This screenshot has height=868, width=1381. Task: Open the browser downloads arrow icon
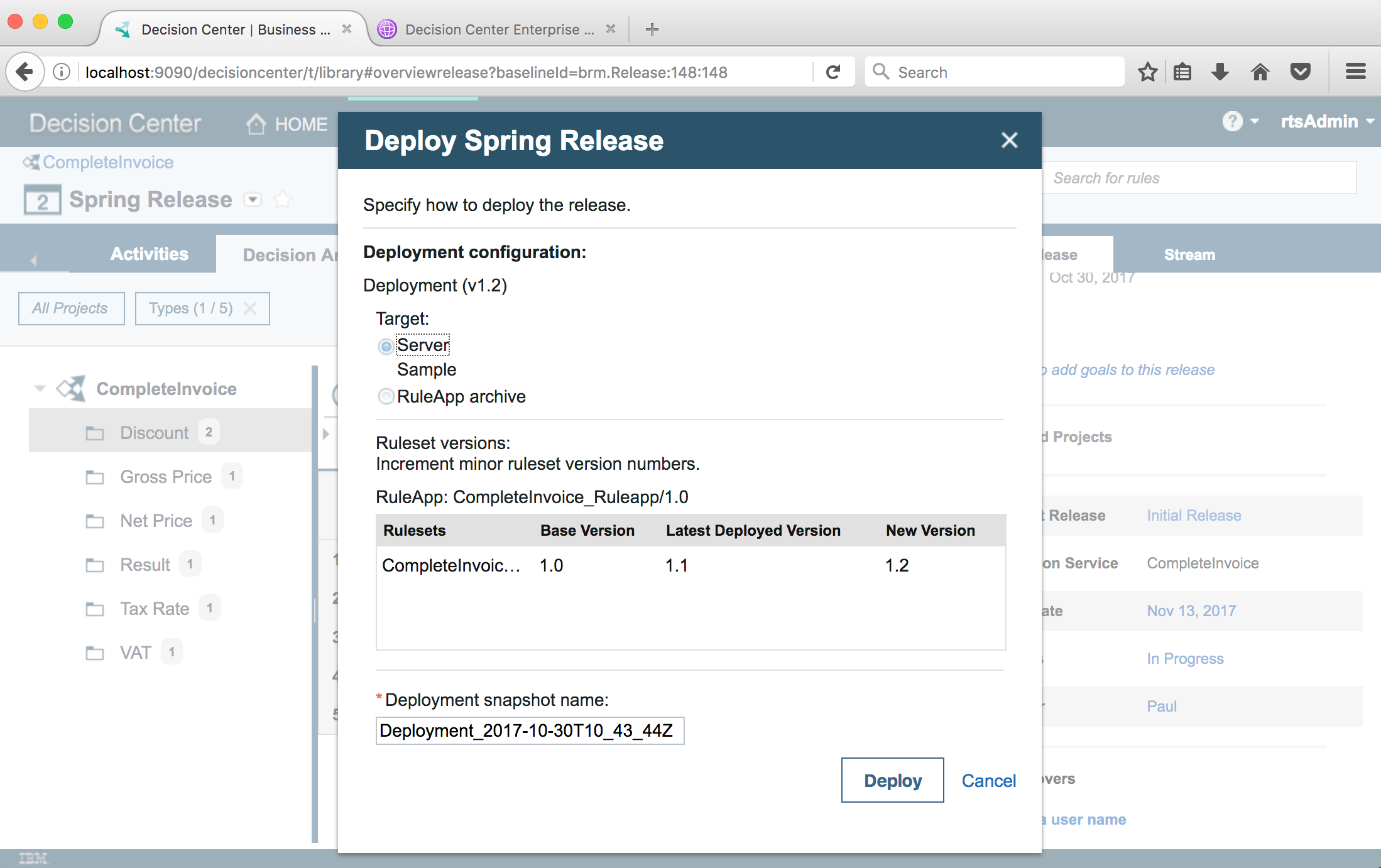click(1220, 72)
